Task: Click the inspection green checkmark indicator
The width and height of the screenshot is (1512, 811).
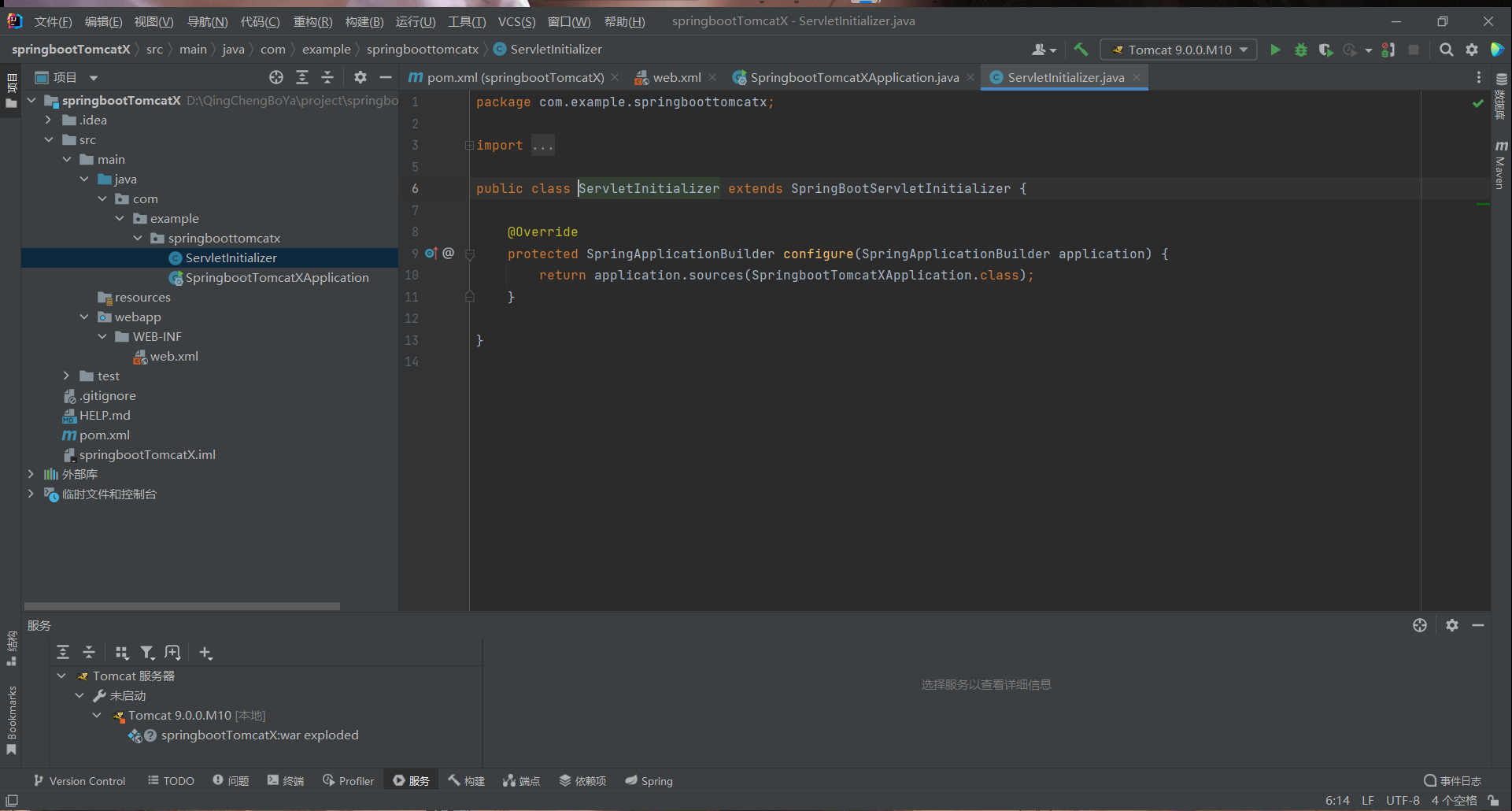Action: [x=1478, y=103]
